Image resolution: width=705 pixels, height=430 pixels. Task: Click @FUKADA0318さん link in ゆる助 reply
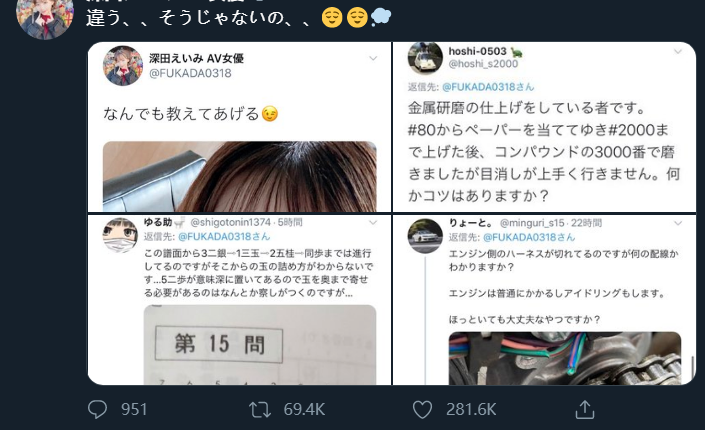(x=224, y=237)
